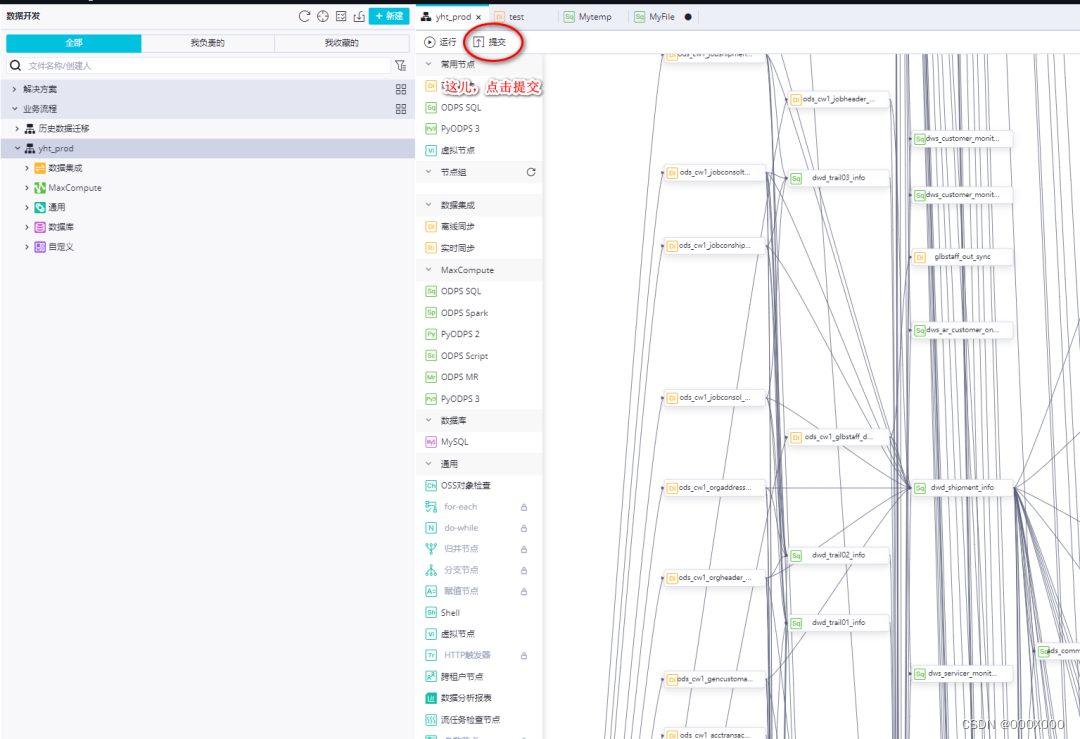Switch to the Mytemp editor tab
Screen dimensions: 1080x739
(x=594, y=17)
